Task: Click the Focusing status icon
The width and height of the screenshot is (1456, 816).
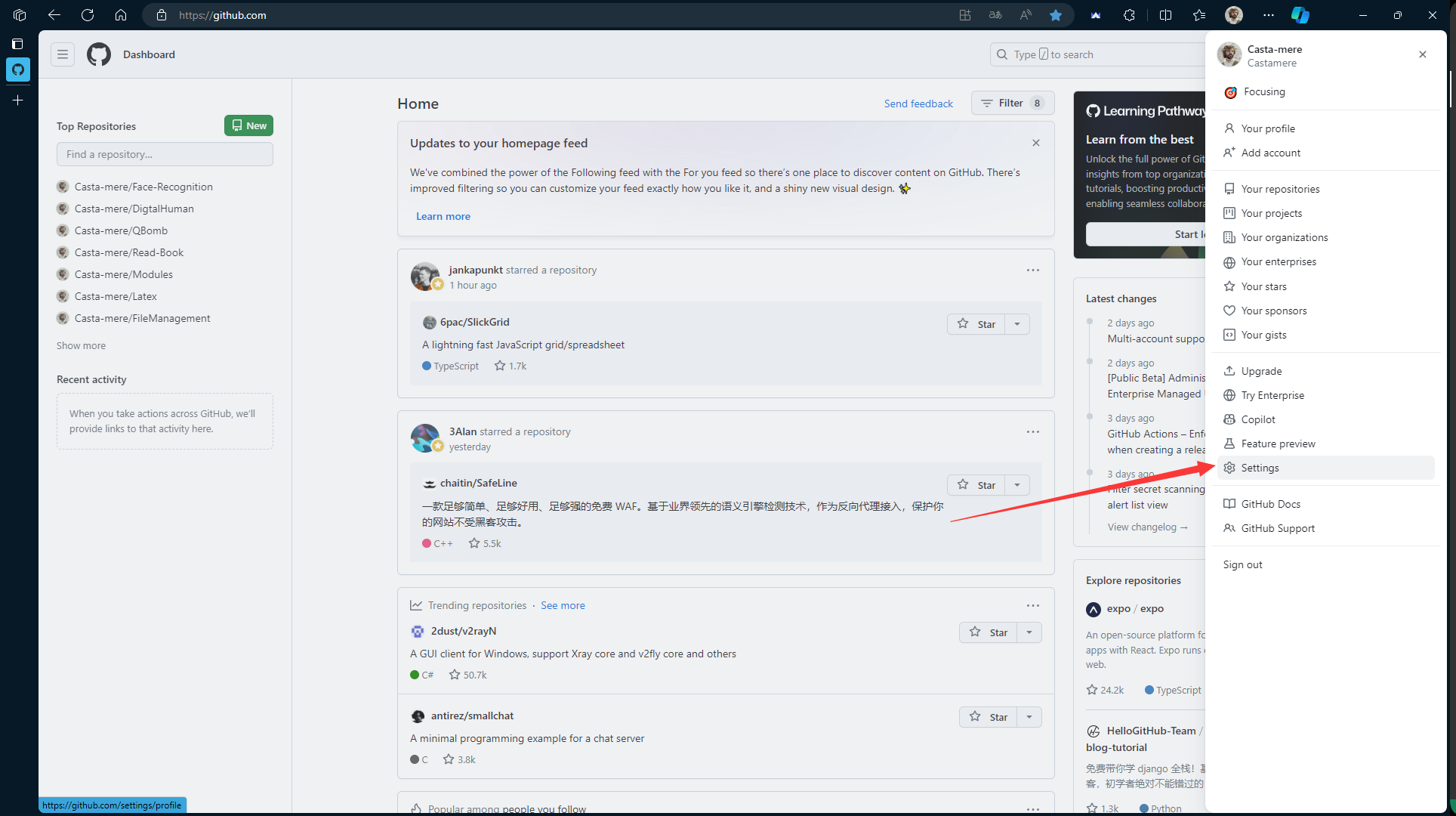Action: click(1230, 91)
